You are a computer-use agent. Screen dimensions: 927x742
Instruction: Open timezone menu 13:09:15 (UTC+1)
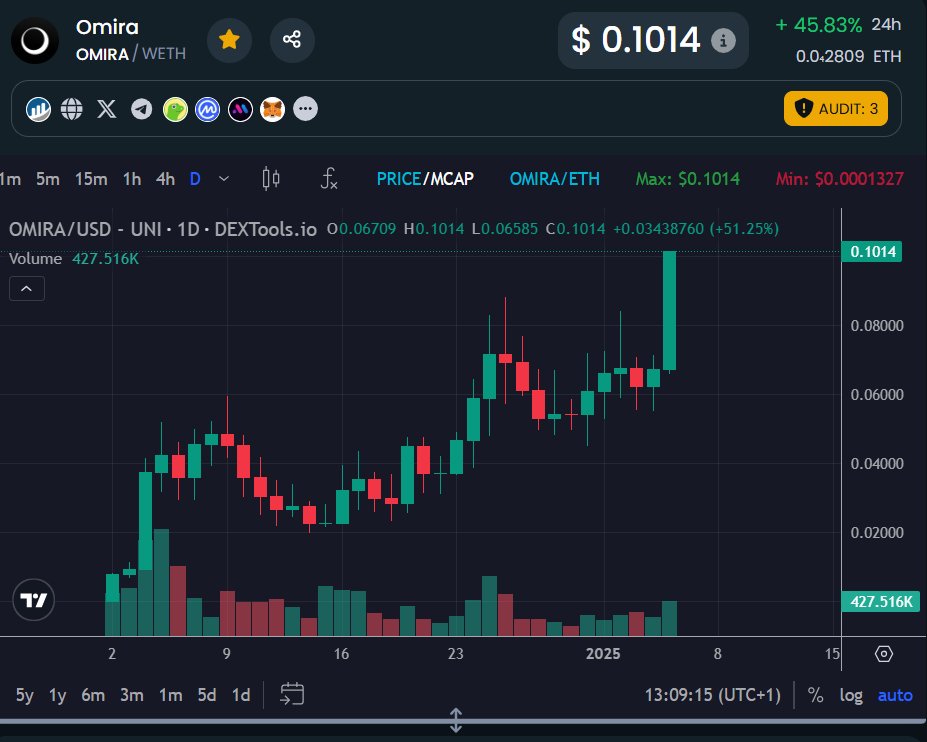712,695
